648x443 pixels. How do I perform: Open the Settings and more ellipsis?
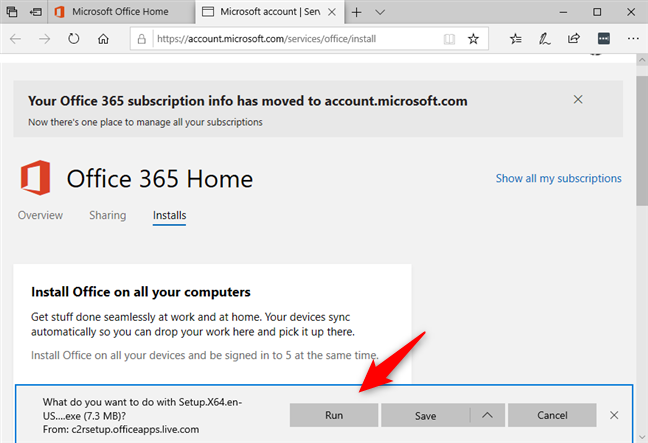pos(633,38)
